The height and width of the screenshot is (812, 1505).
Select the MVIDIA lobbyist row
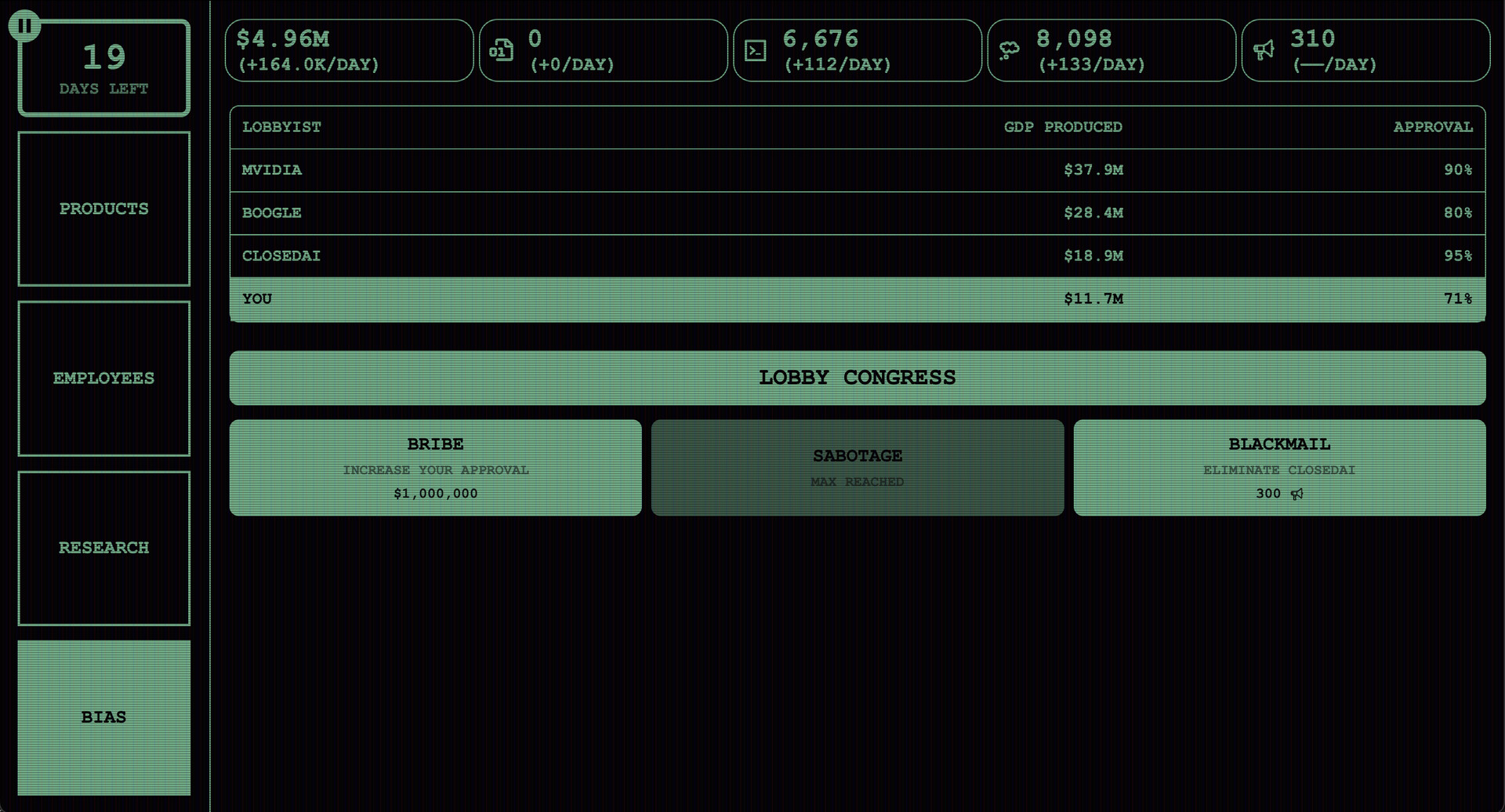click(857, 170)
